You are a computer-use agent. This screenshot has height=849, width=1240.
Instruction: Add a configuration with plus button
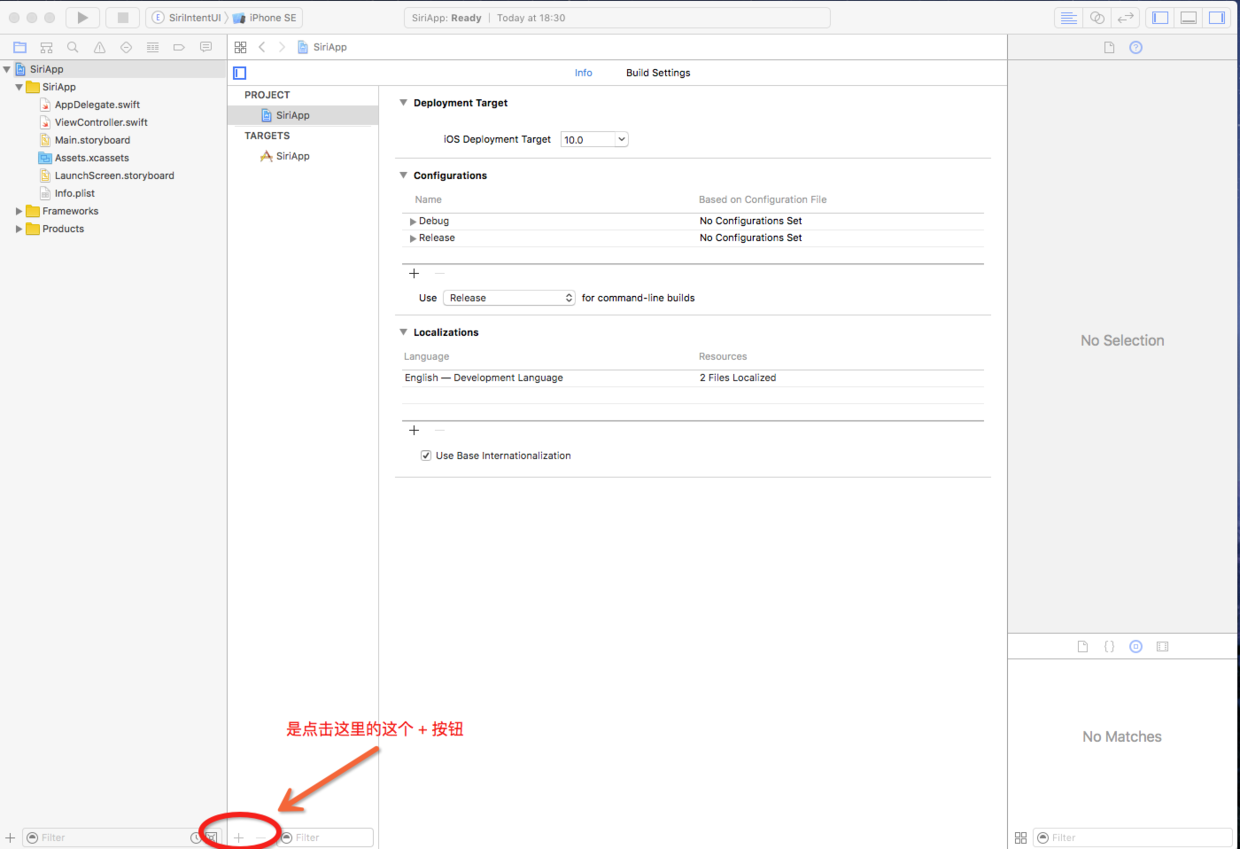[414, 274]
